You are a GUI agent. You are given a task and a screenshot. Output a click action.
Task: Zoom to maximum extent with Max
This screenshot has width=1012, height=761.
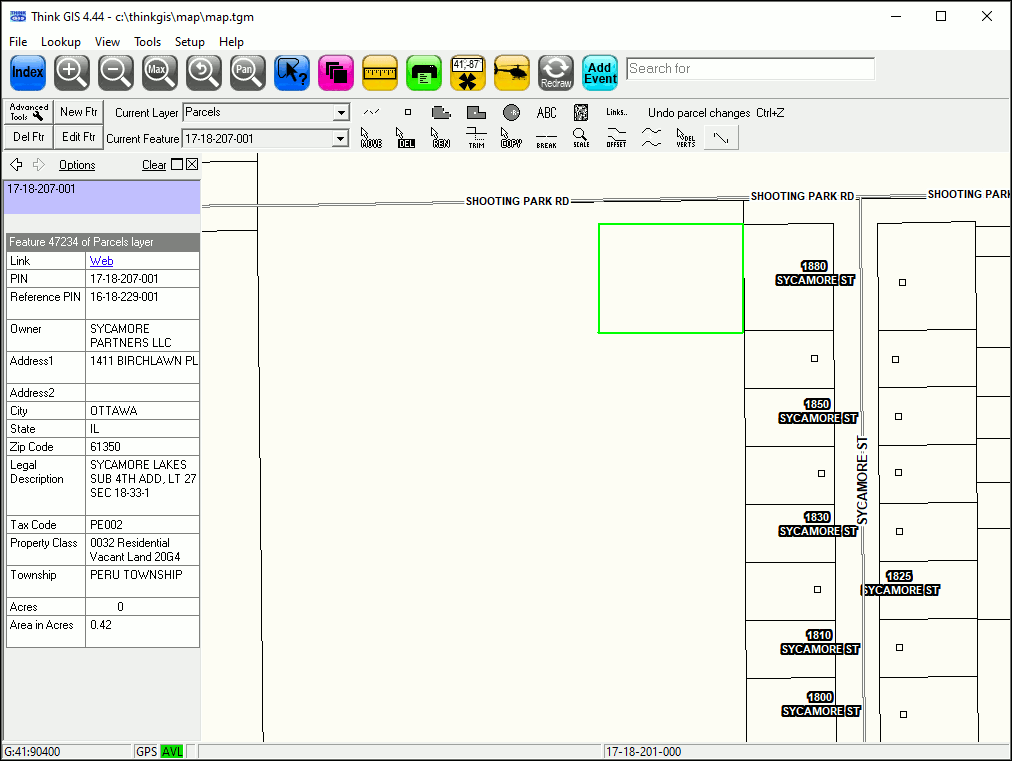tap(160, 72)
